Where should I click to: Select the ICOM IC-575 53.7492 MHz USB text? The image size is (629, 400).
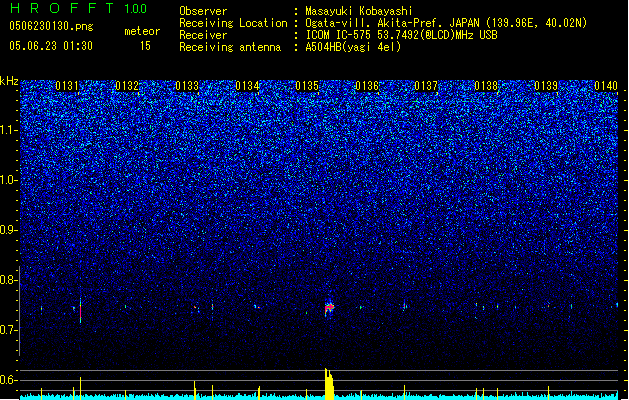click(x=402, y=35)
